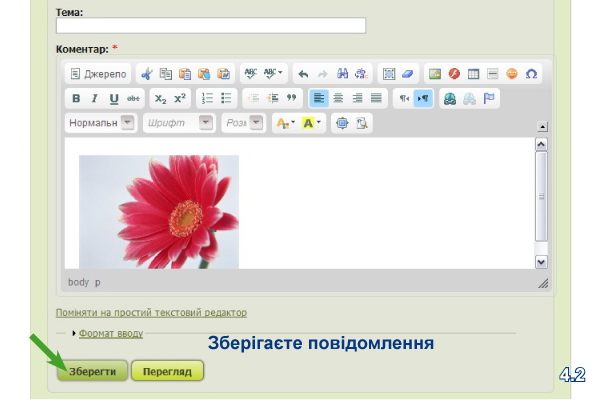600x400 pixels.
Task: Insert an image using the image icon
Action: pos(435,74)
